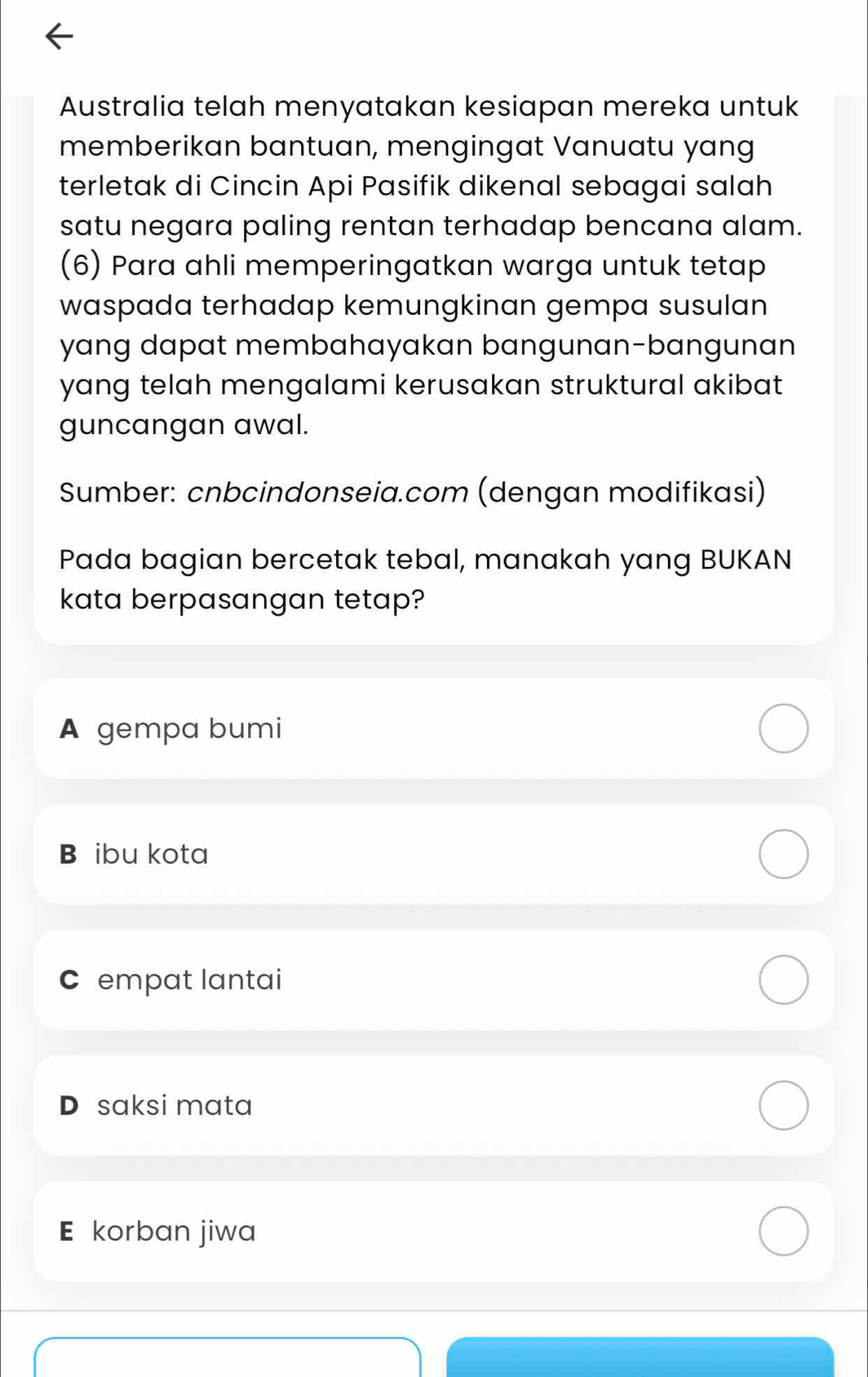
Task: Select radio button for empat lantai
Action: coord(783,980)
